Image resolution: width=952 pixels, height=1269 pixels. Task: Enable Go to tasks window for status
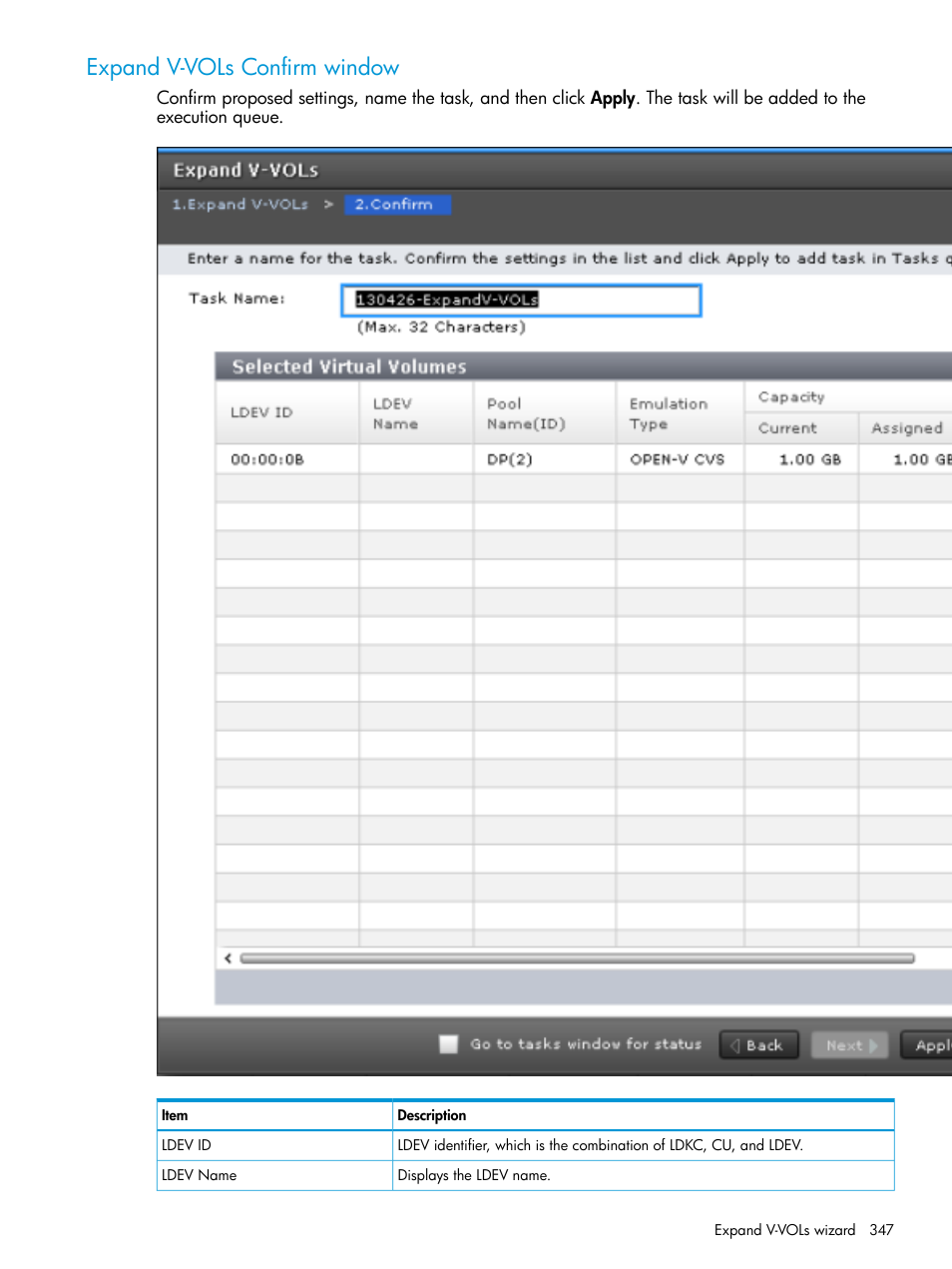(449, 1044)
